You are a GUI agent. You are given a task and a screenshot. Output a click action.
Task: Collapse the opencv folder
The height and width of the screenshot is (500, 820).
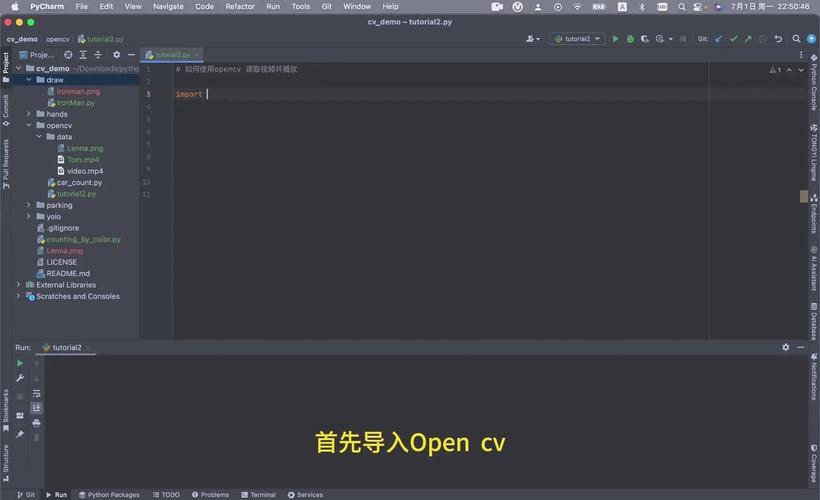[x=29, y=125]
